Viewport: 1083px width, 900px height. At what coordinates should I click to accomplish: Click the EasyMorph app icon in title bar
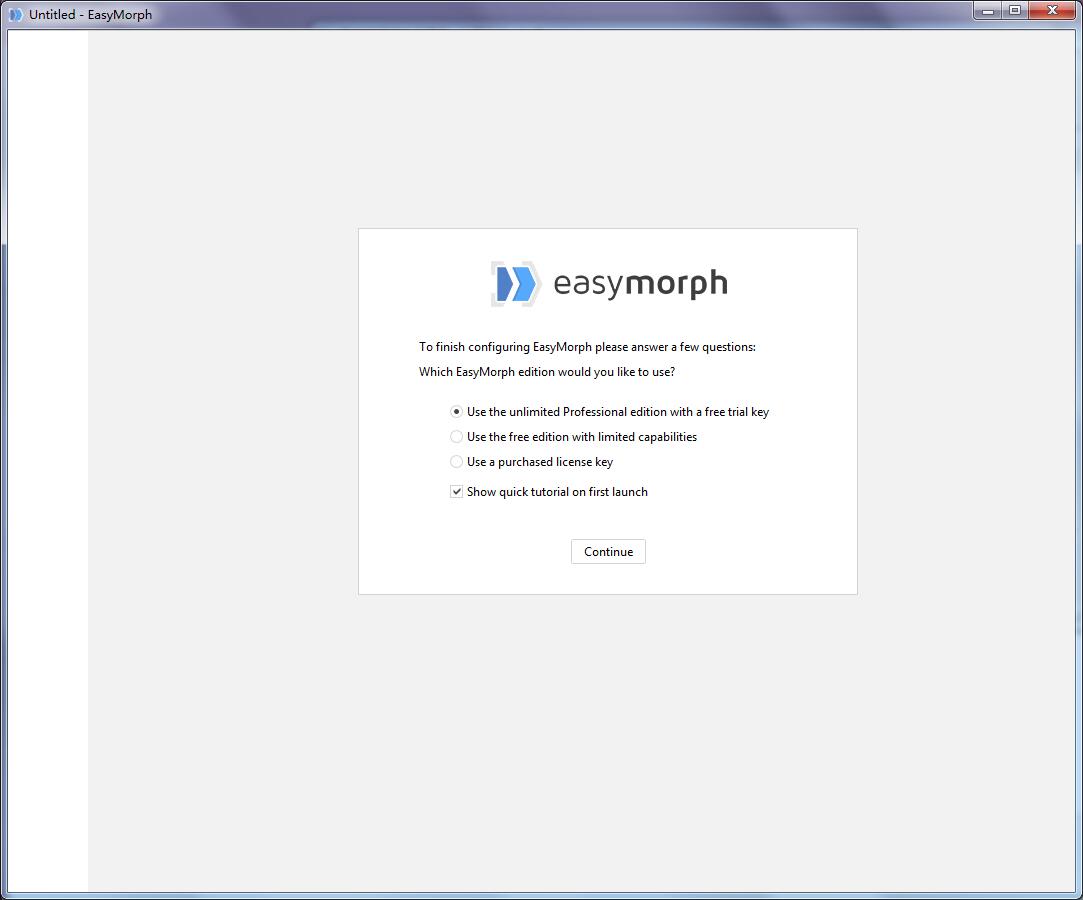point(15,15)
